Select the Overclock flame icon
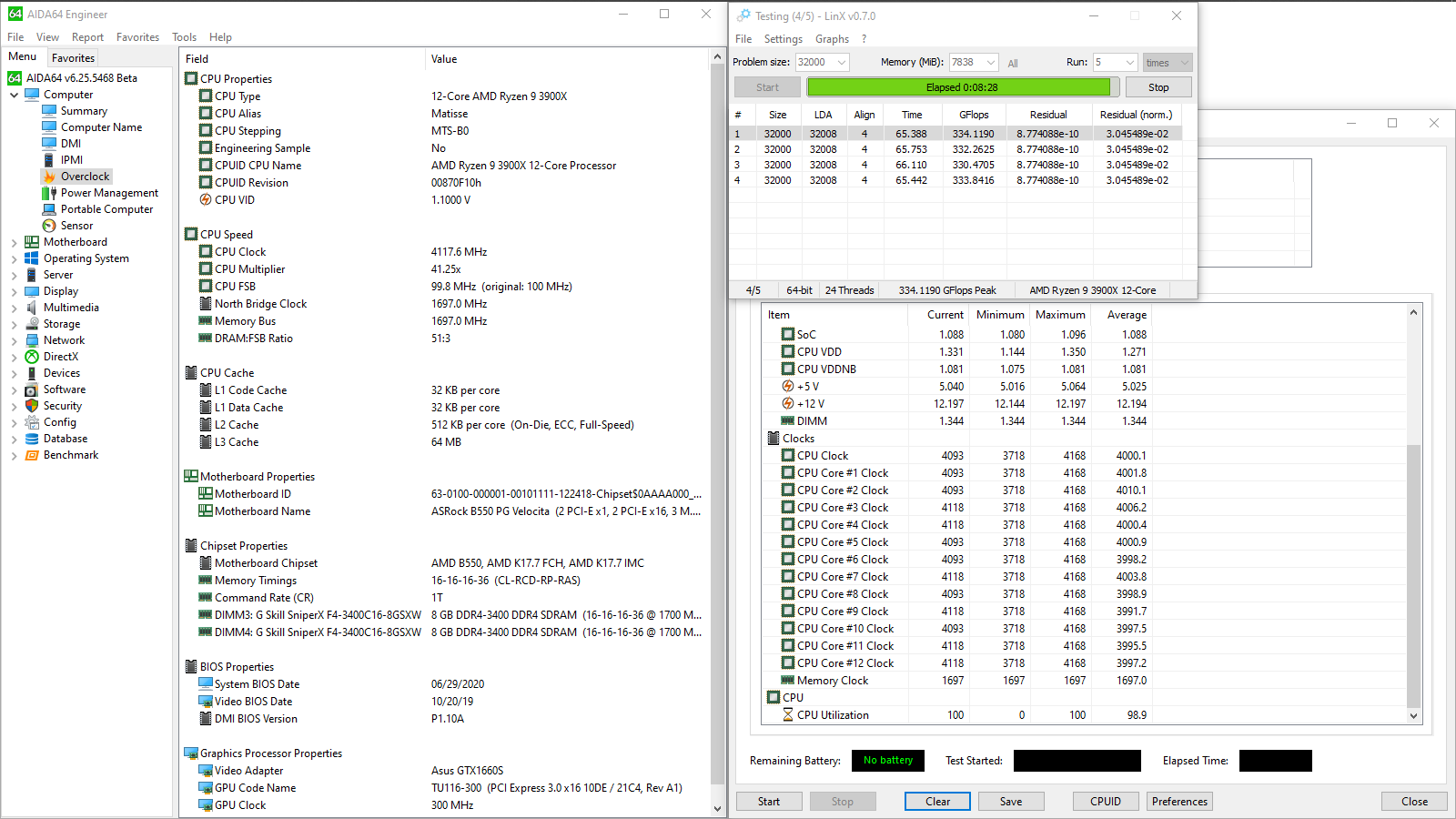 [x=49, y=177]
